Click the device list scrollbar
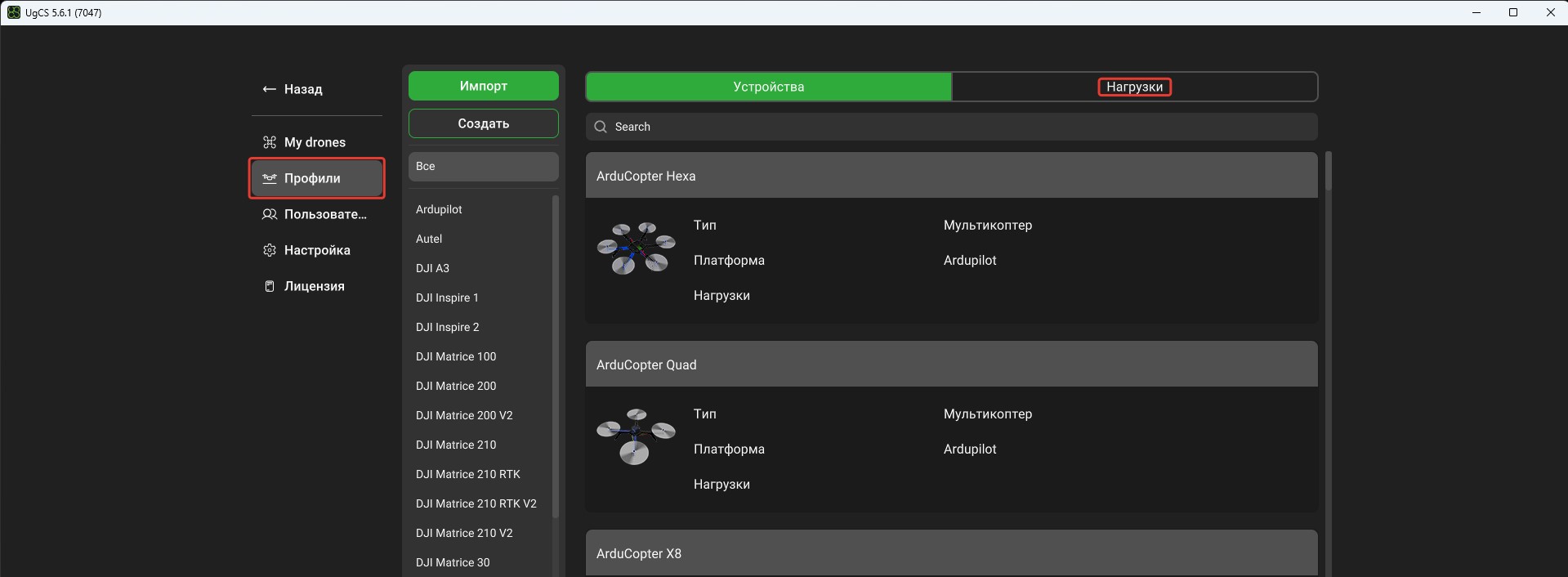The height and width of the screenshot is (577, 1568). click(1329, 171)
